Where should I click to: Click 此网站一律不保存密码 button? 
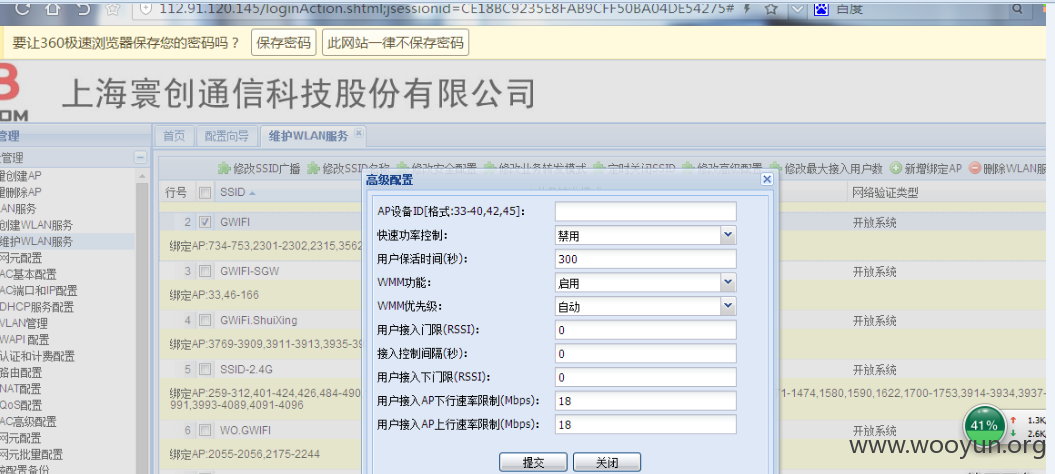point(396,43)
